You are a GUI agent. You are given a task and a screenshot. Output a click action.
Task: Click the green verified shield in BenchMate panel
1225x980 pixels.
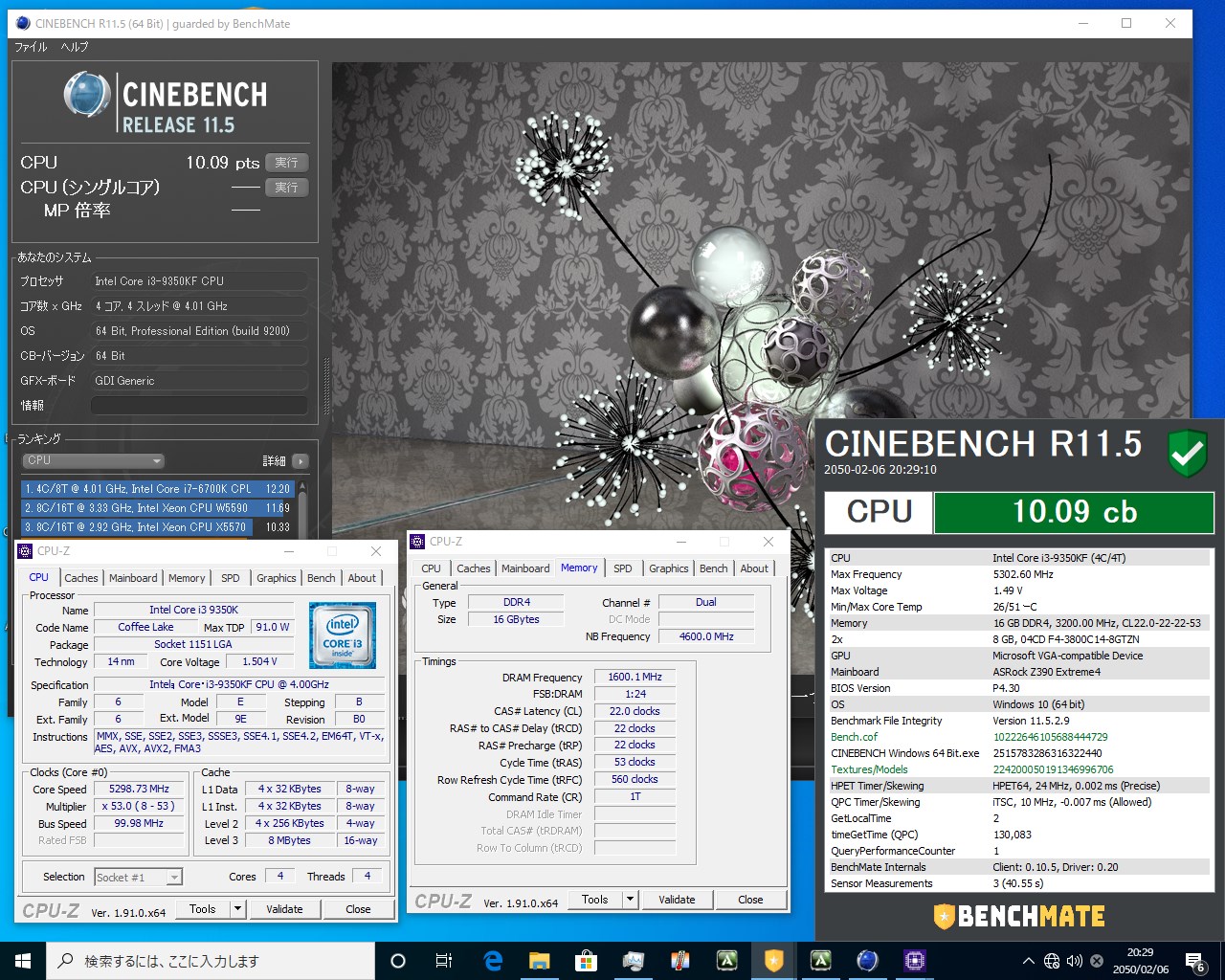click(x=1188, y=453)
